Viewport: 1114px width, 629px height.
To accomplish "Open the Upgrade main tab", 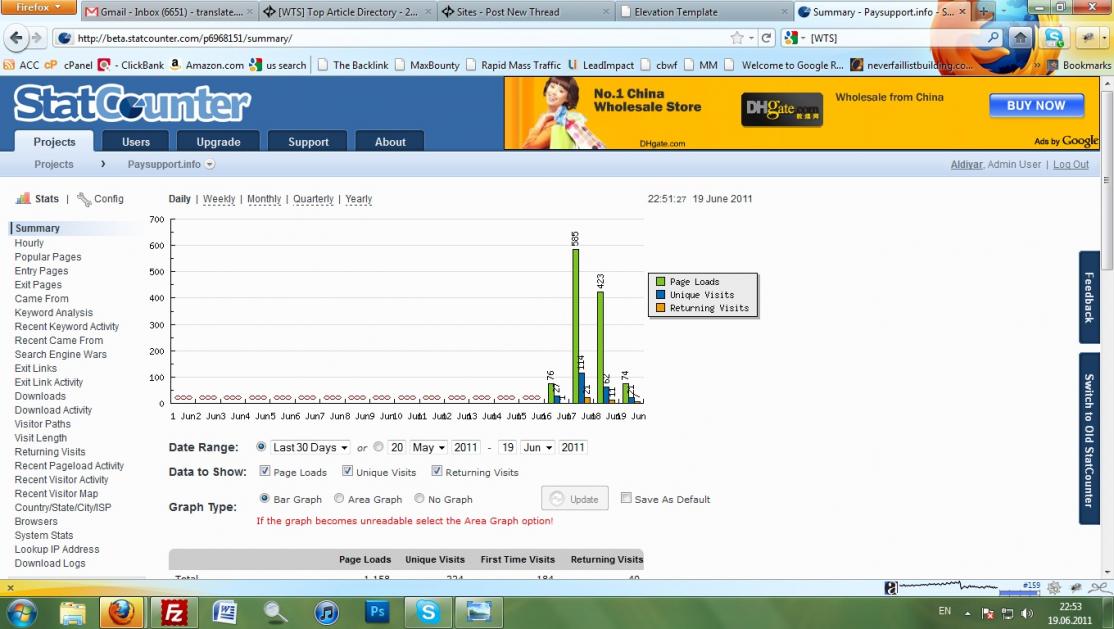I will point(218,141).
